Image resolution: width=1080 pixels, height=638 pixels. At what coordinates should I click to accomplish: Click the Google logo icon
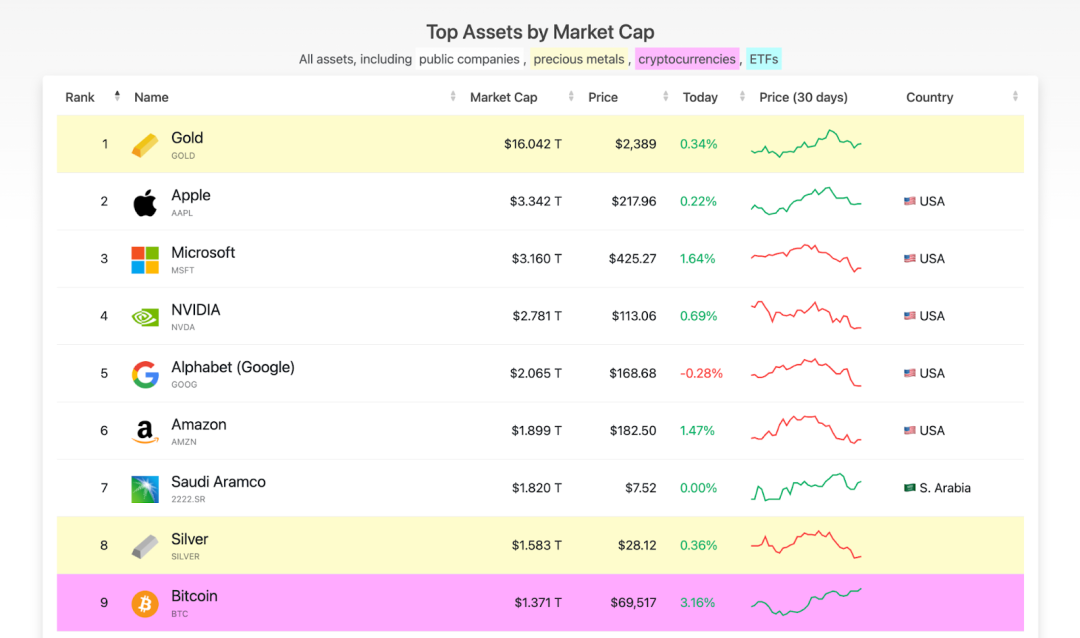pyautogui.click(x=145, y=375)
